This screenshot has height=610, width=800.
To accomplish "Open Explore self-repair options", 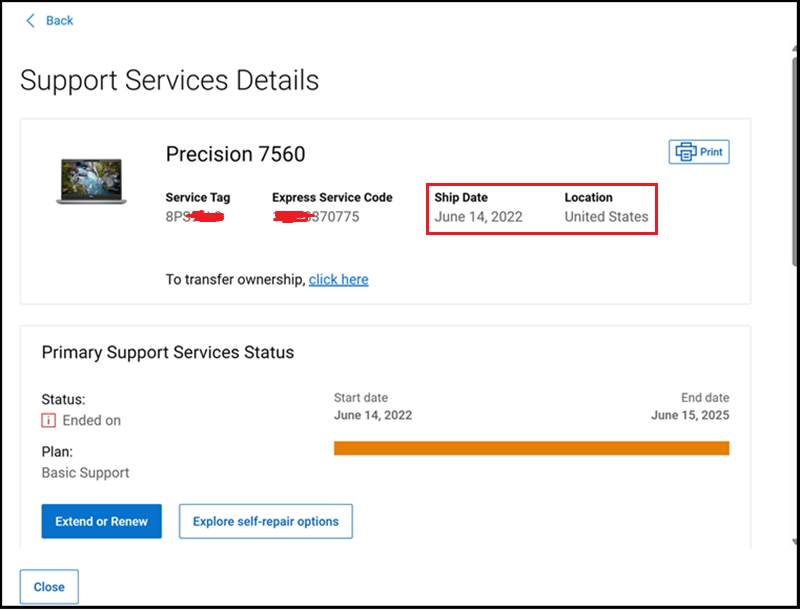I will click(266, 521).
